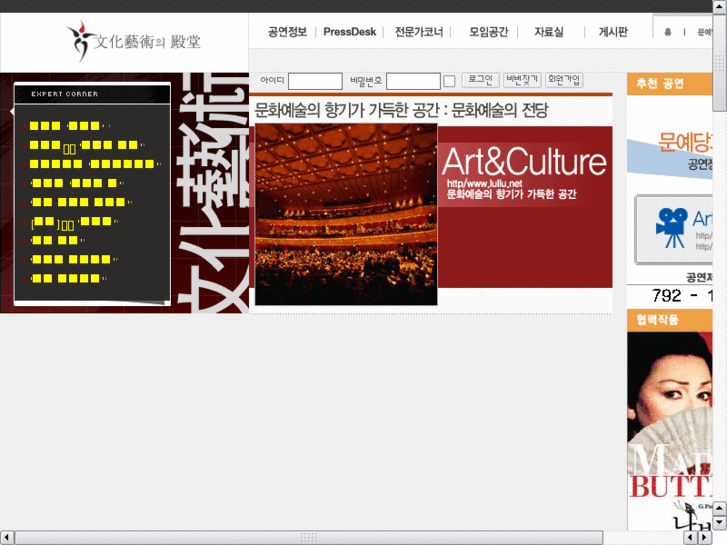This screenshot has height=545, width=727.
Task: Open the Madame Butterfly poster
Action: pos(670,431)
